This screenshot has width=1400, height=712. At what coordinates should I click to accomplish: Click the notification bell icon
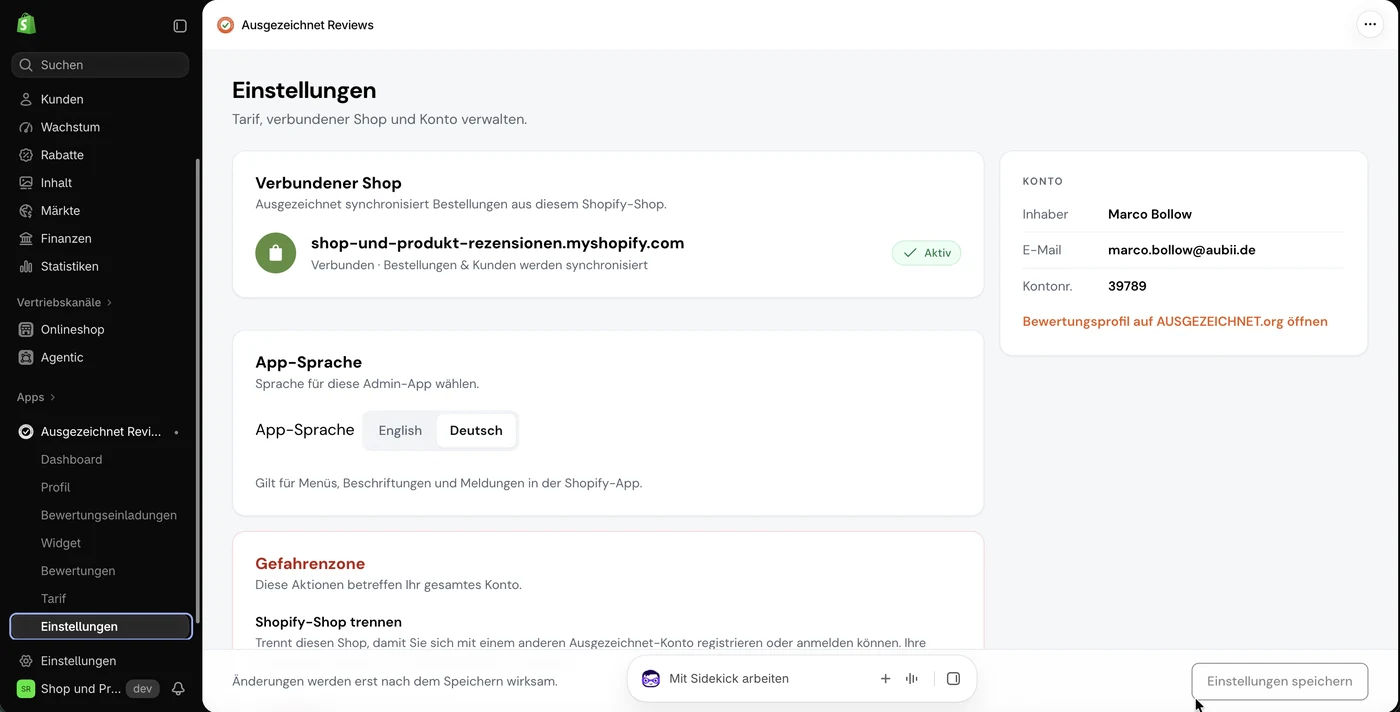pos(178,689)
